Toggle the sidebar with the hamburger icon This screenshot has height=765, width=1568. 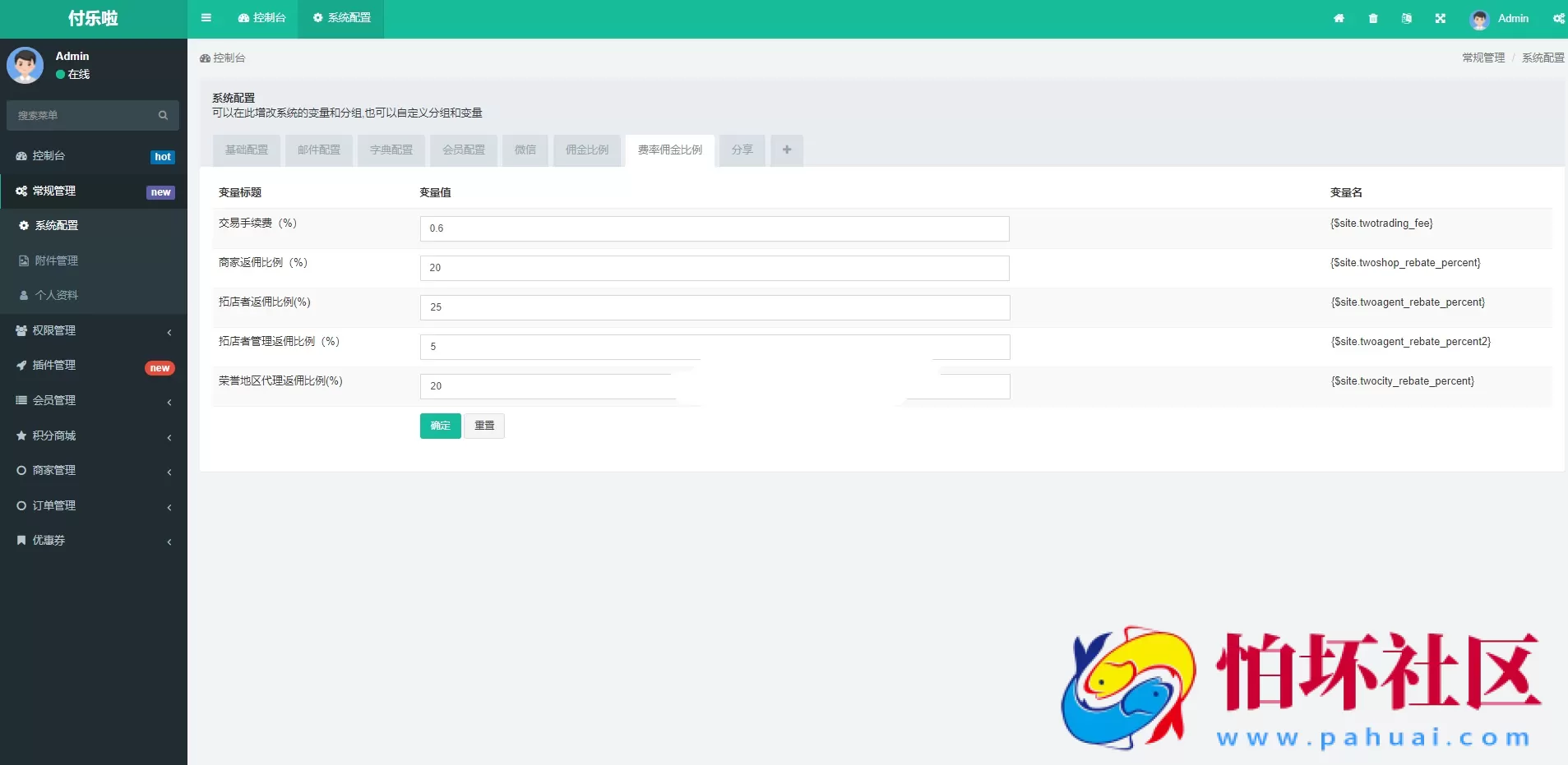click(206, 18)
